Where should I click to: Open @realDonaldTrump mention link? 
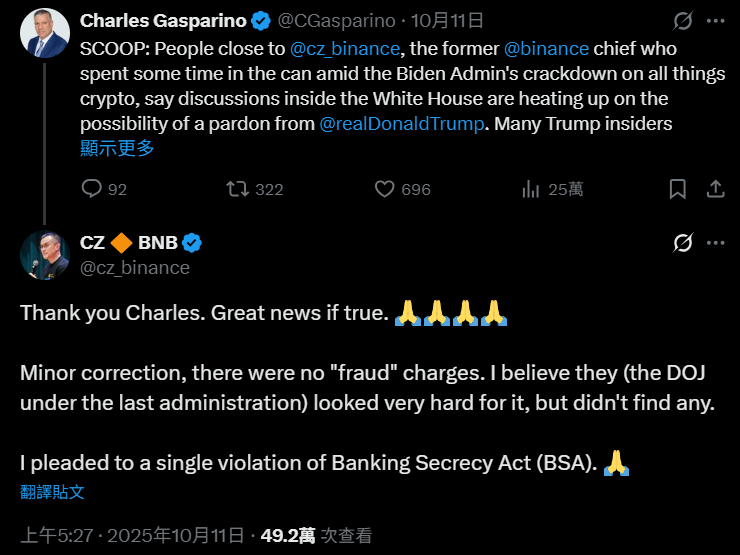pyautogui.click(x=402, y=124)
